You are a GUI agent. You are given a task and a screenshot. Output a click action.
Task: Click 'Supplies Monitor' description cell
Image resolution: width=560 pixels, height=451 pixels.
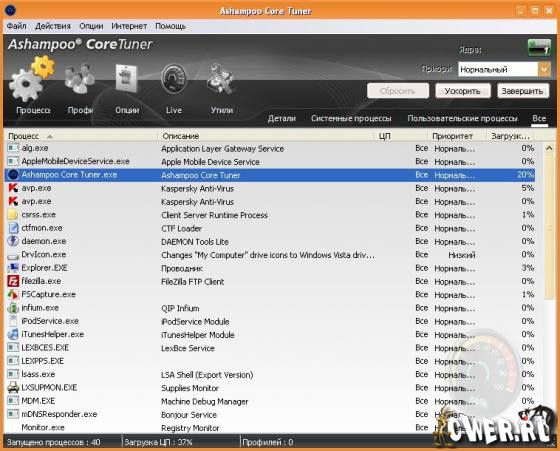[190, 388]
